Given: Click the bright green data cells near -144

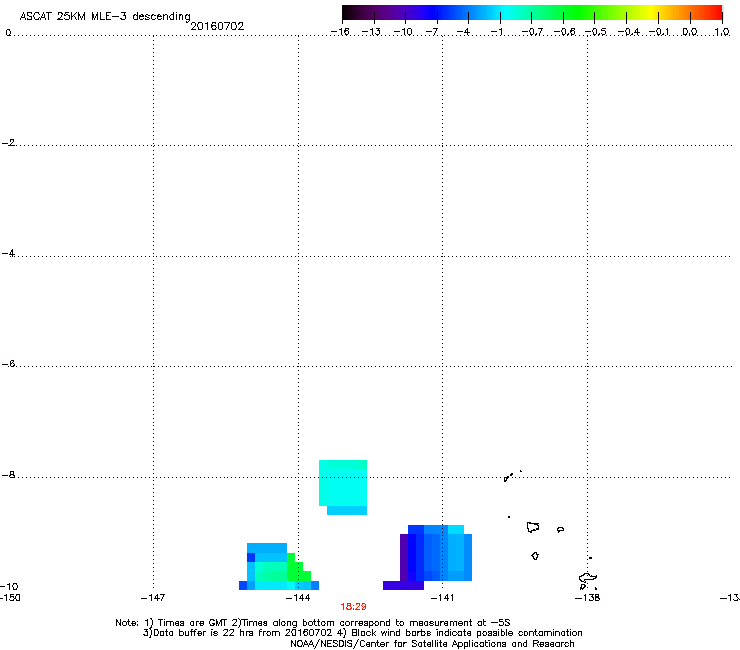Looking at the screenshot, I should tap(298, 568).
